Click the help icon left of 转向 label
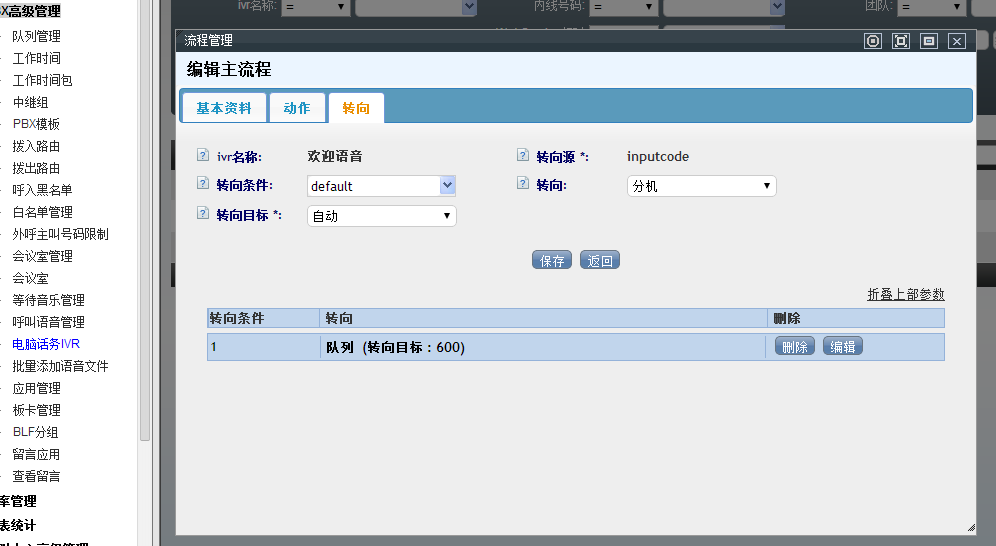The width and height of the screenshot is (996, 546). pos(523,185)
